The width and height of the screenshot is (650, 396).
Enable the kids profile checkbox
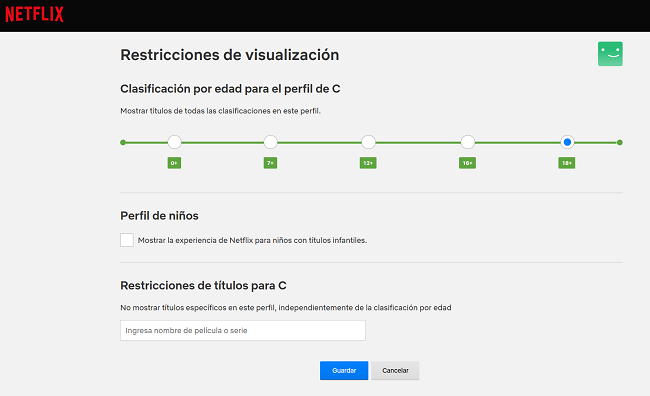(x=127, y=240)
